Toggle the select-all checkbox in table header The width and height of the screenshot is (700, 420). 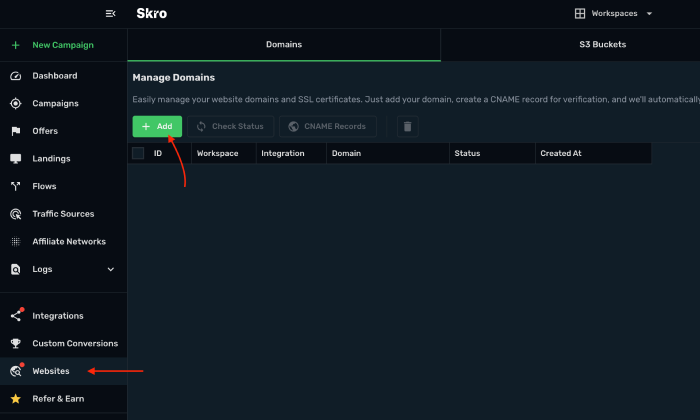[x=138, y=154]
